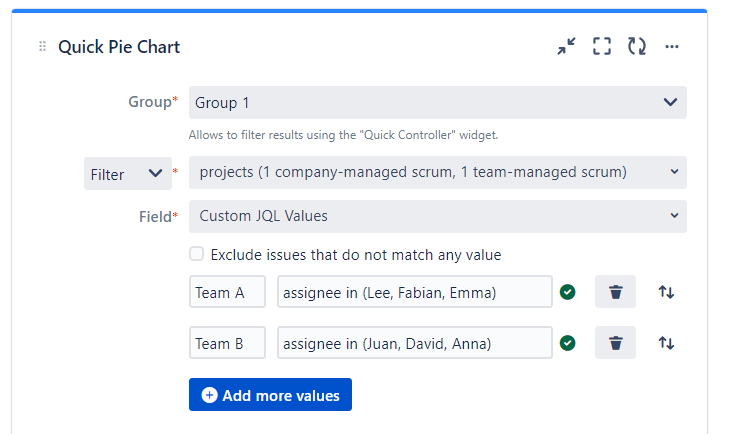The image size is (732, 434).
Task: Edit the Team A name field
Action: pyautogui.click(x=227, y=292)
